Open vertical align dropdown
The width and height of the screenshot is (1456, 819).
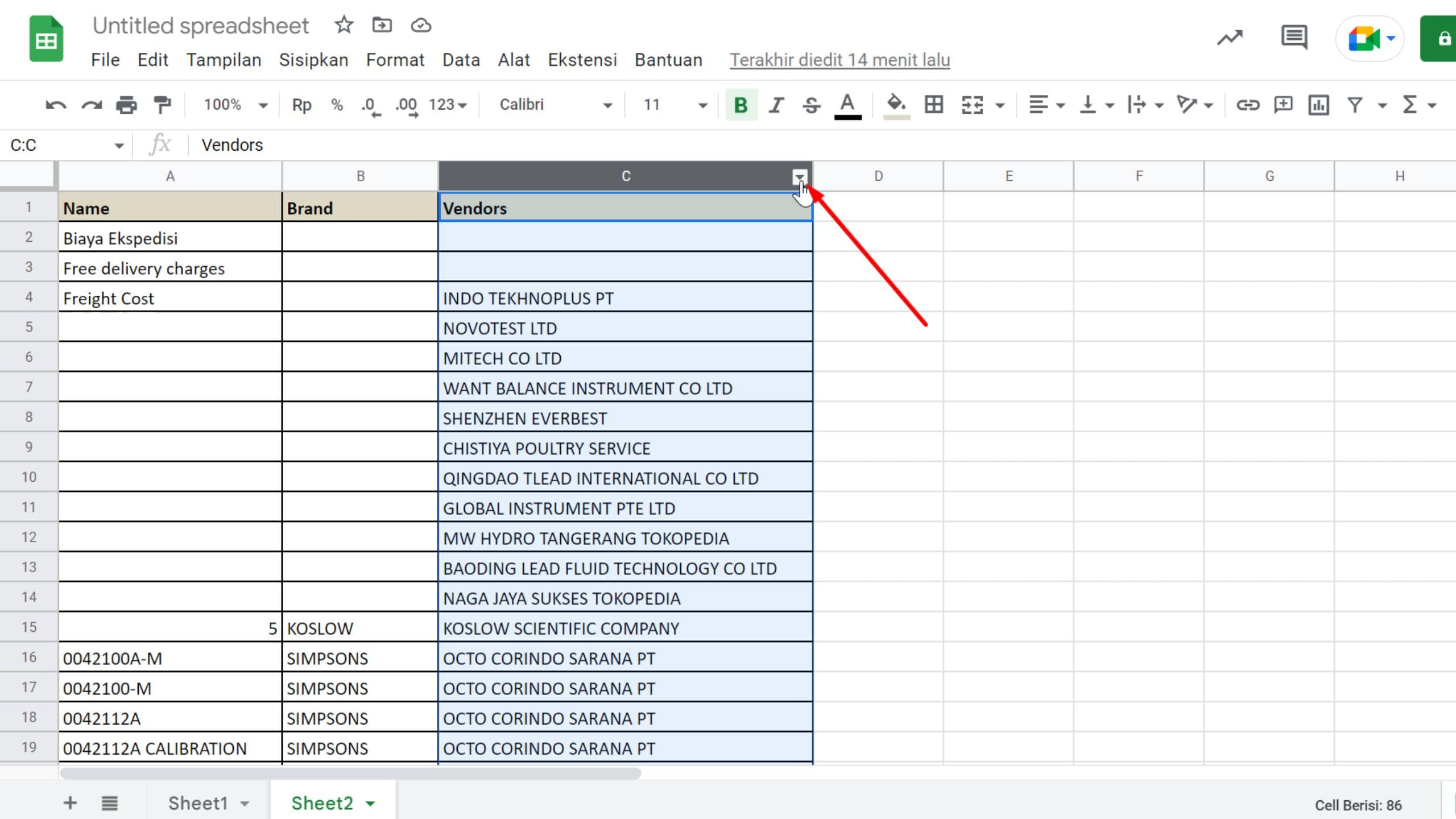(x=1096, y=105)
